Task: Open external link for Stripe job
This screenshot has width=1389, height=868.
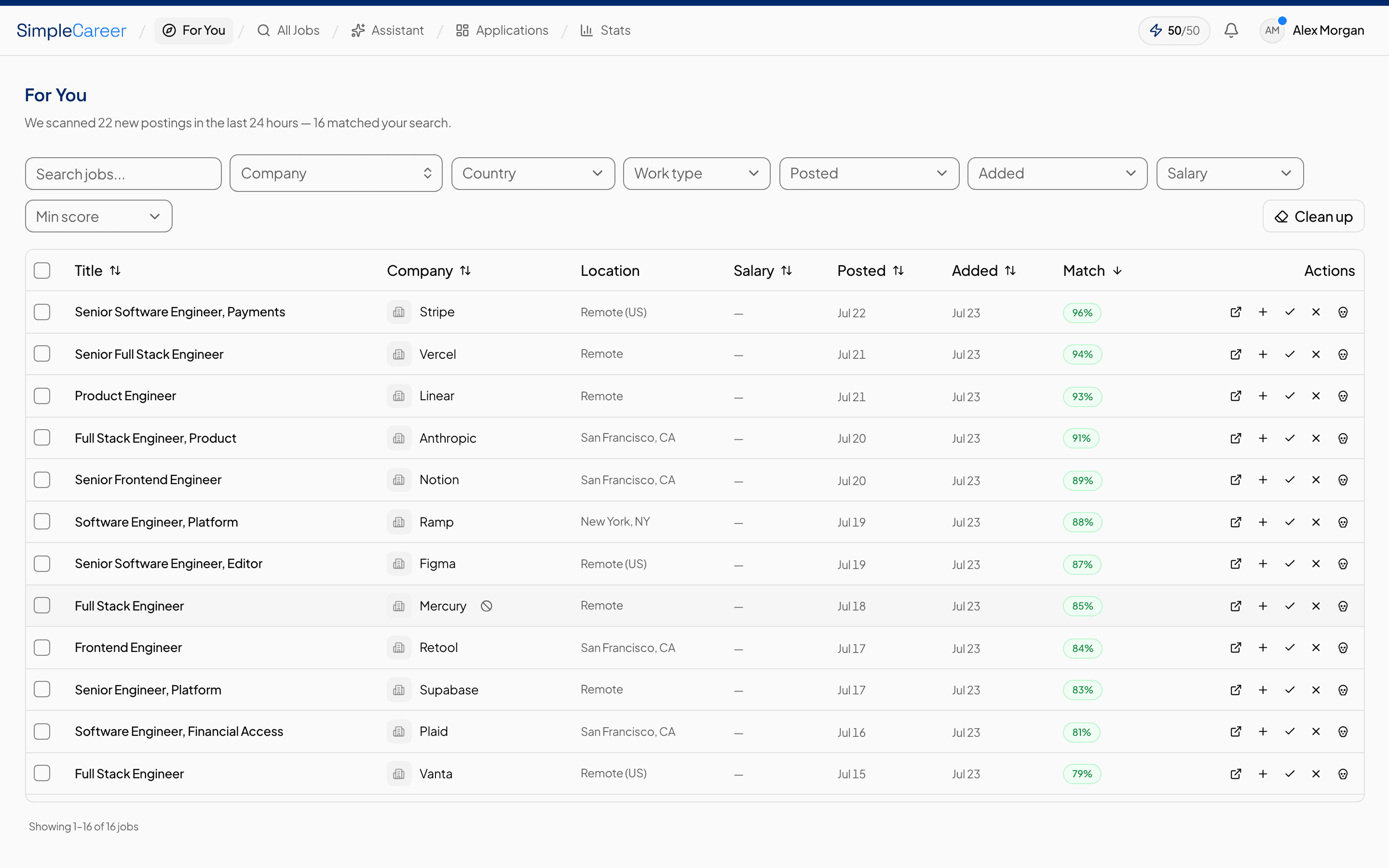Action: click(1236, 312)
